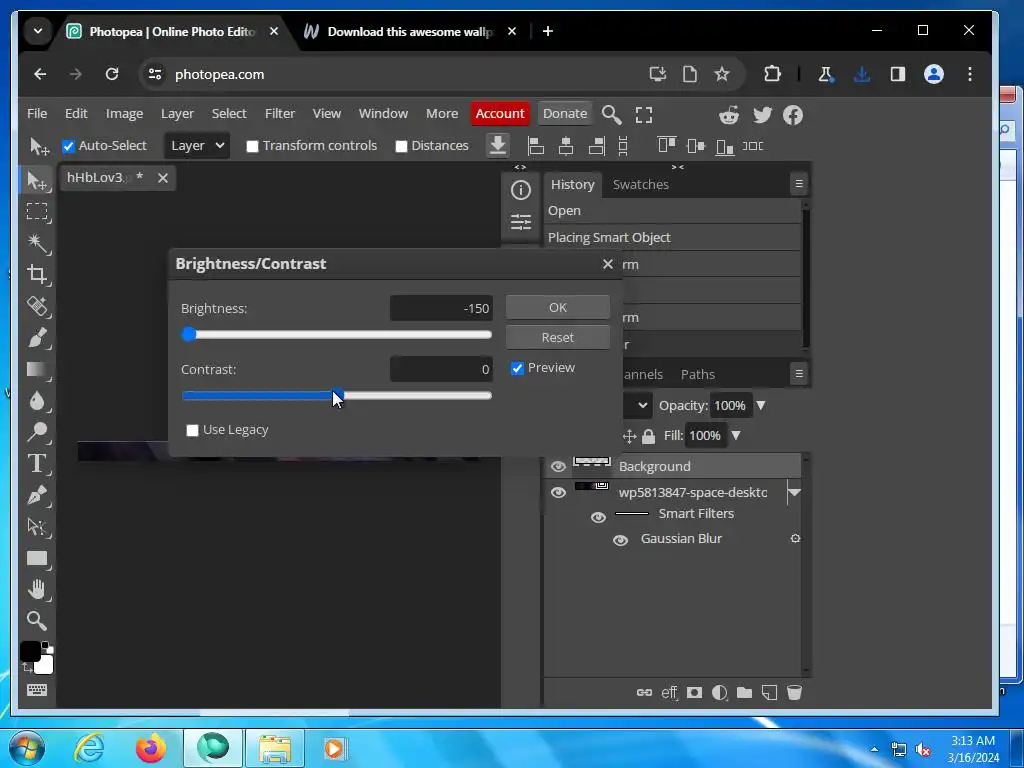
Task: Select the Crop tool
Action: (x=37, y=274)
